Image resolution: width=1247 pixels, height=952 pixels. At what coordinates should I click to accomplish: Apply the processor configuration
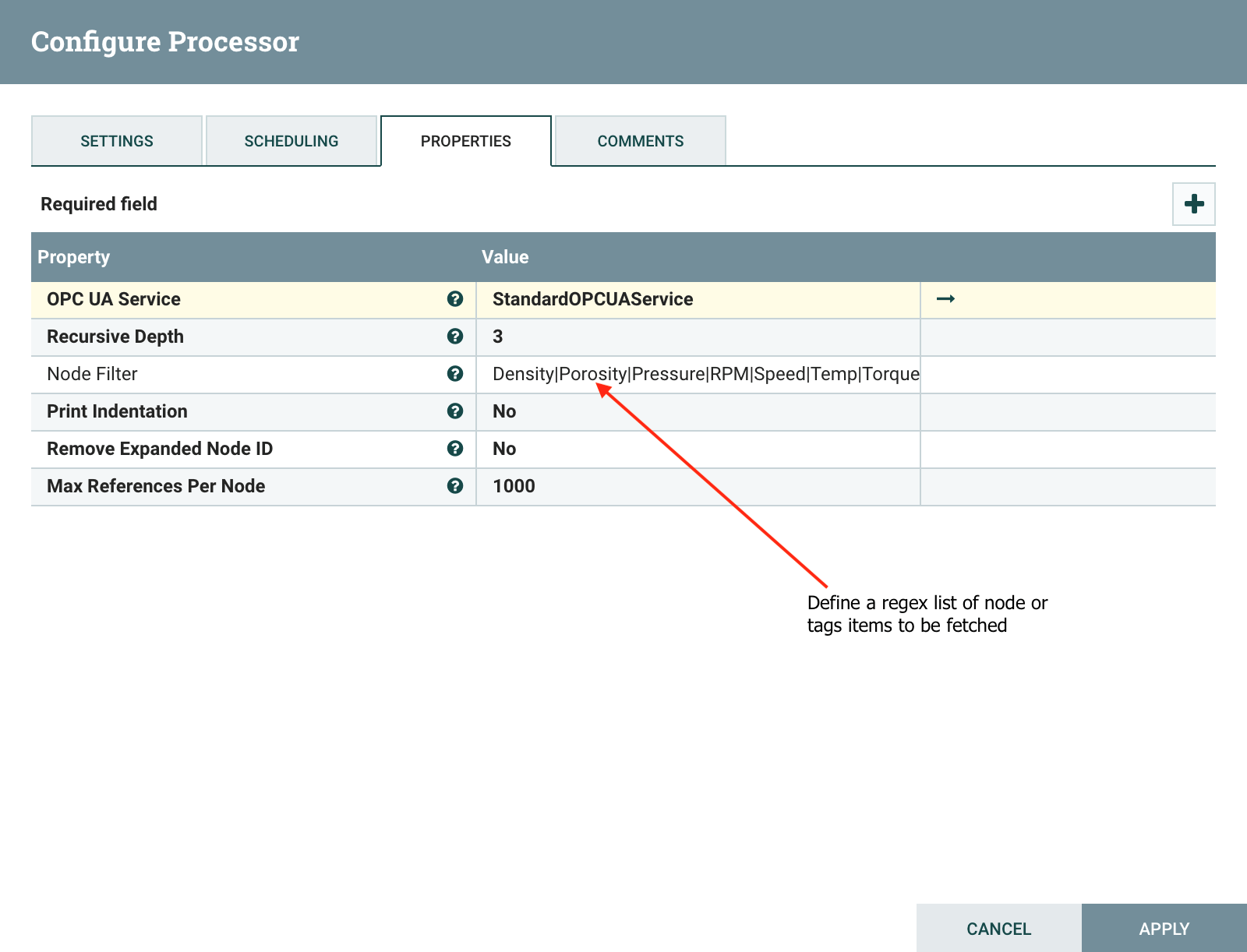(x=1163, y=928)
